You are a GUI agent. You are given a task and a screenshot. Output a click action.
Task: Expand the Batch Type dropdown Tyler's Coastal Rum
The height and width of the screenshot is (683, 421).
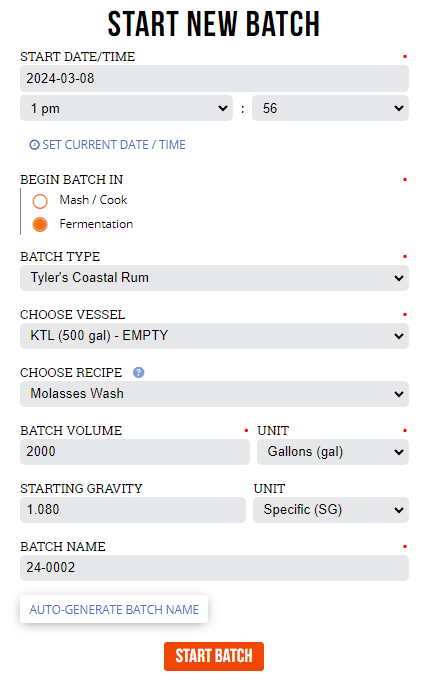point(214,277)
